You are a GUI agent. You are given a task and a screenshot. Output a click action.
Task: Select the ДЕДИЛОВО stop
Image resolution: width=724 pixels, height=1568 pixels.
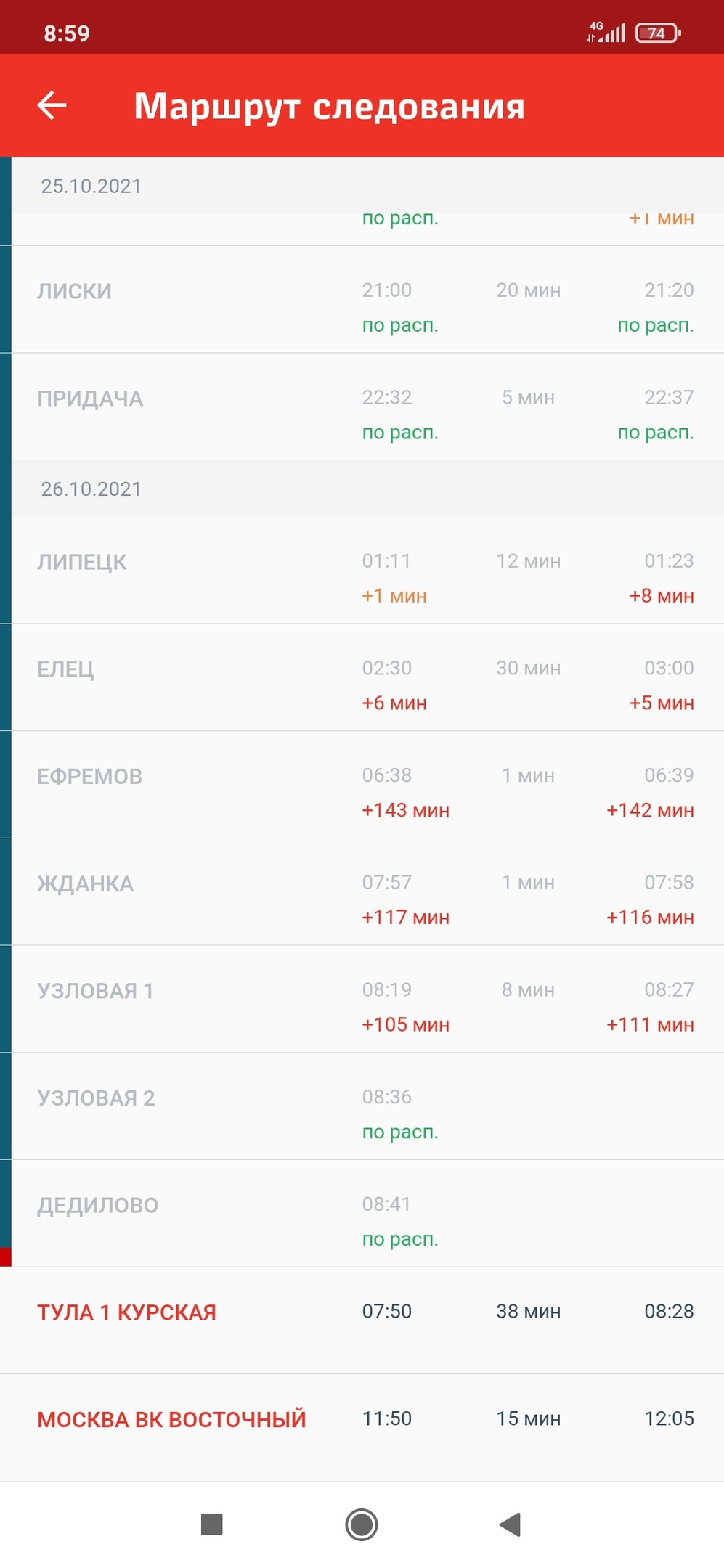(x=97, y=1206)
